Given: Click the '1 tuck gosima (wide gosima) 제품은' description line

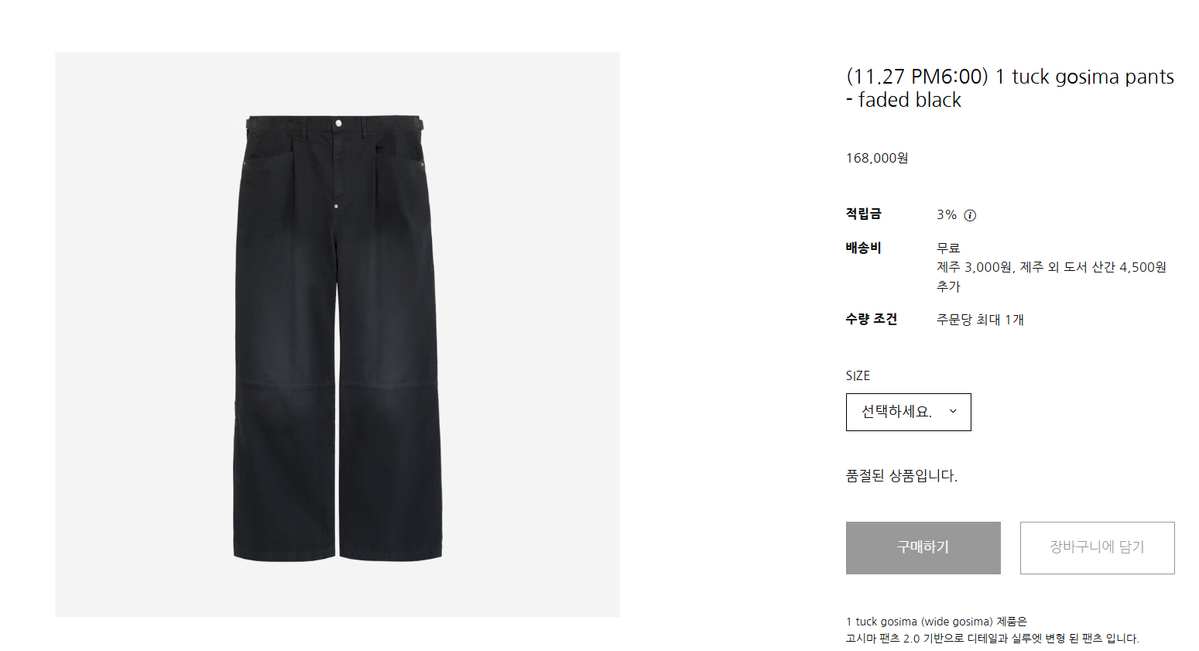Looking at the screenshot, I should (936, 622).
